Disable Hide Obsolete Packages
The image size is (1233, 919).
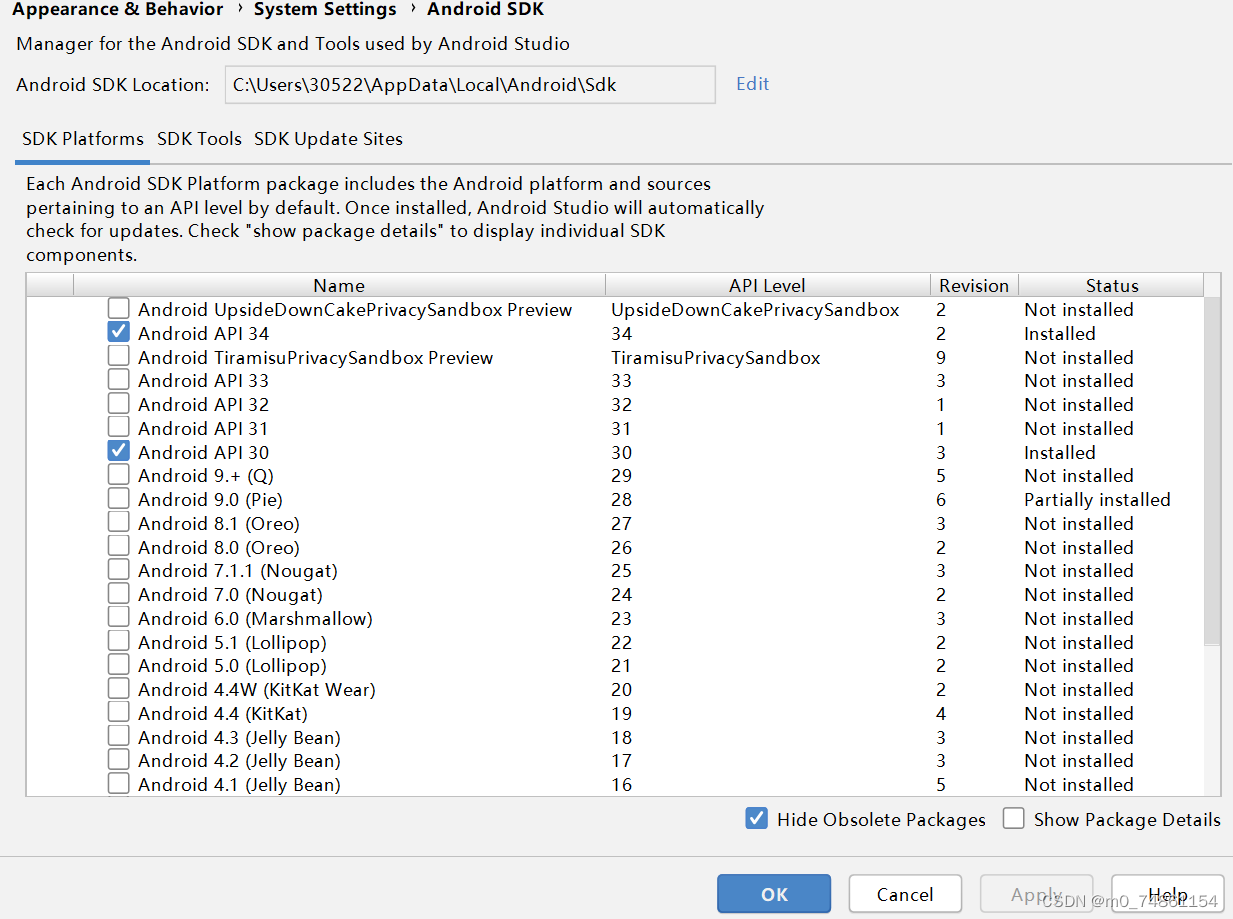[757, 818]
